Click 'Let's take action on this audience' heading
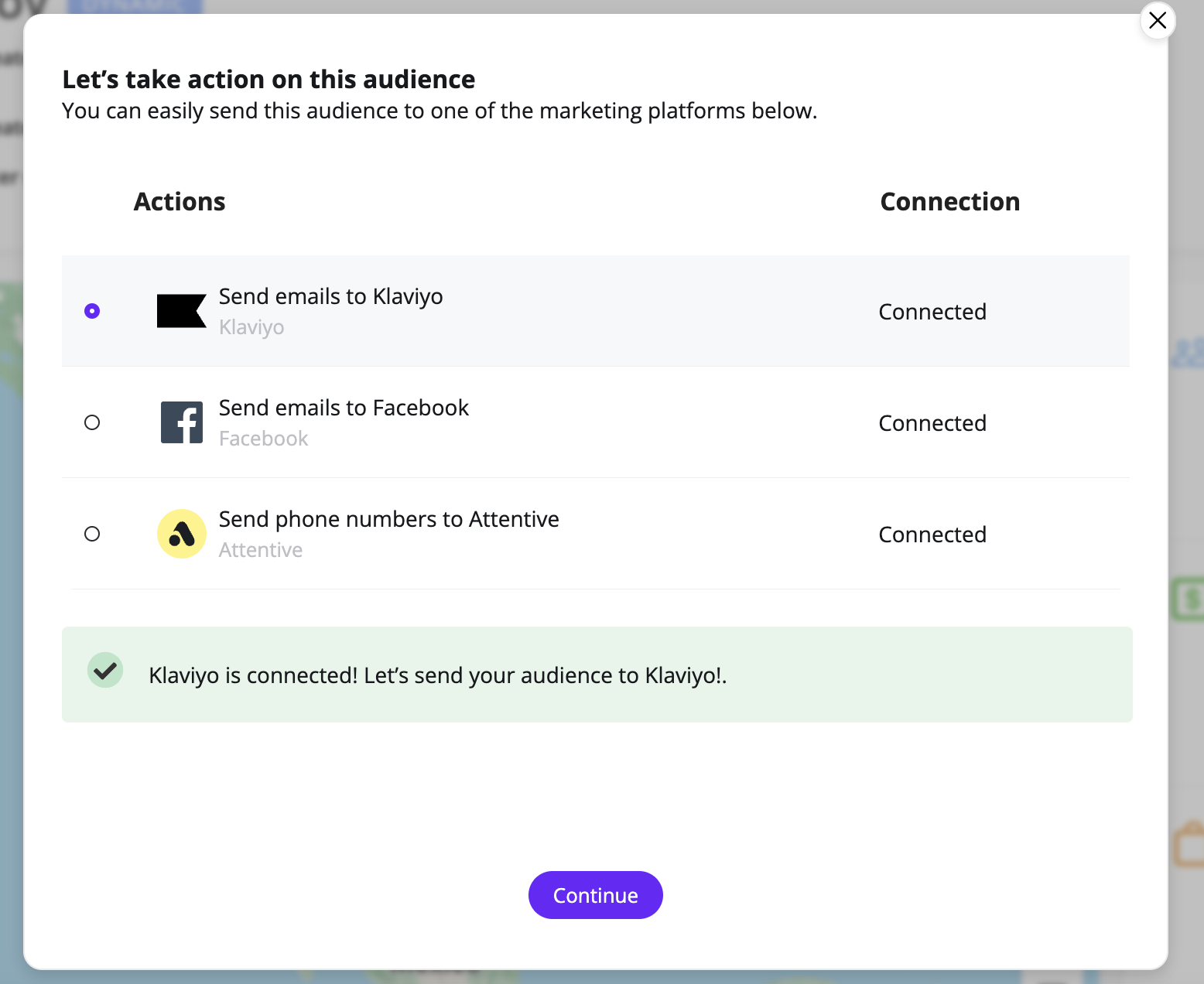Image resolution: width=1204 pixels, height=984 pixels. coord(269,79)
